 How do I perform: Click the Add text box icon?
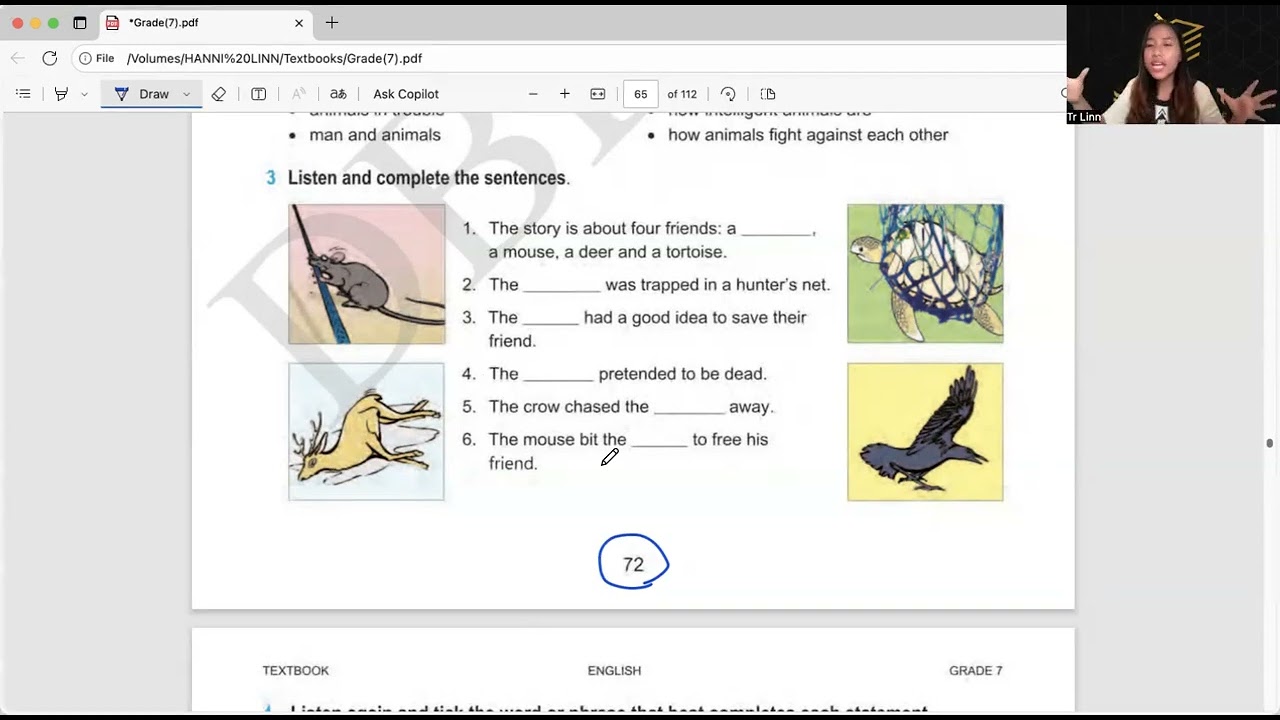pyautogui.click(x=258, y=94)
